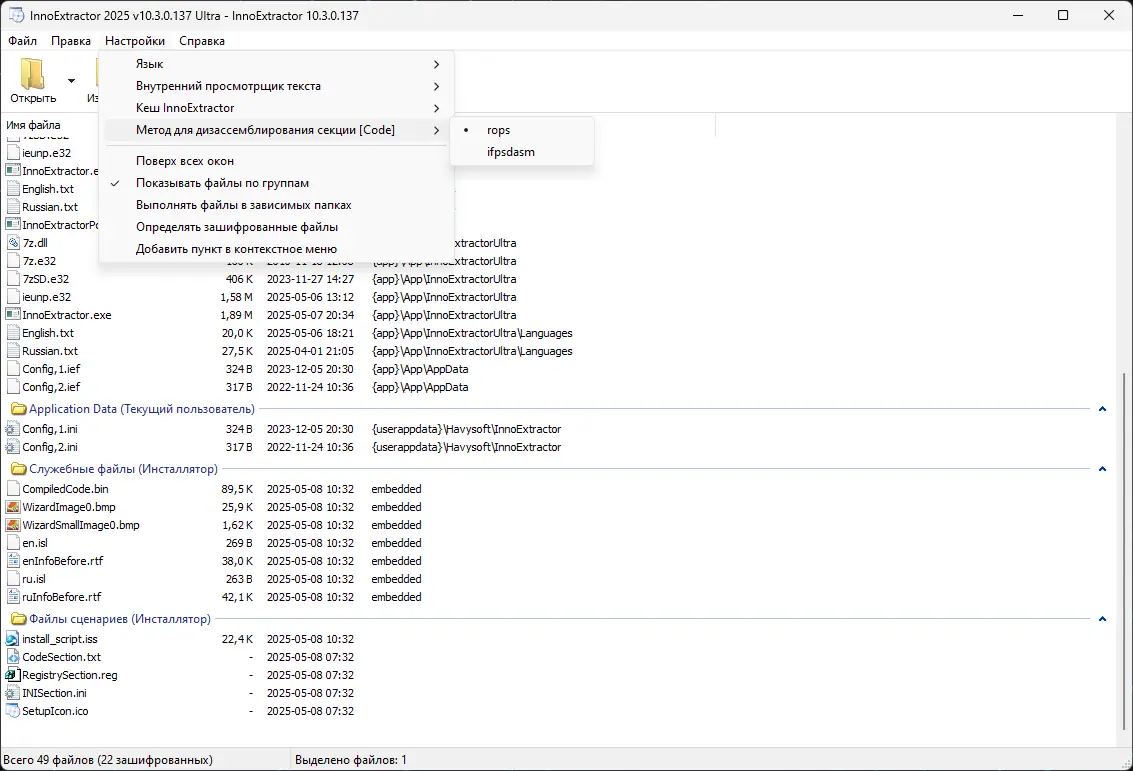
Task: Click the ruInfoBefore.rtf document icon
Action: 12,597
